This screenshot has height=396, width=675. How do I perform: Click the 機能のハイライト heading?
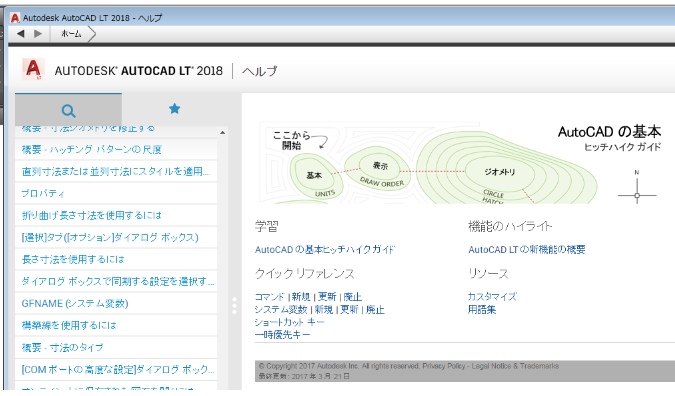[x=510, y=226]
